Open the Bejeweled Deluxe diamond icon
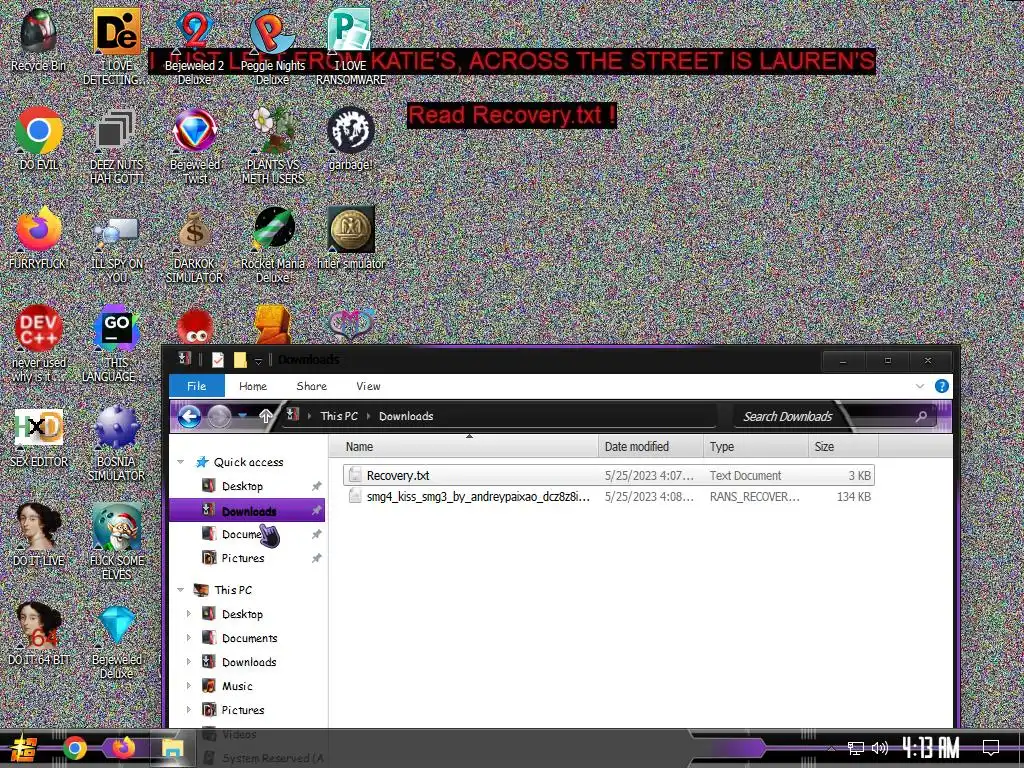This screenshot has width=1024, height=768. point(117,640)
